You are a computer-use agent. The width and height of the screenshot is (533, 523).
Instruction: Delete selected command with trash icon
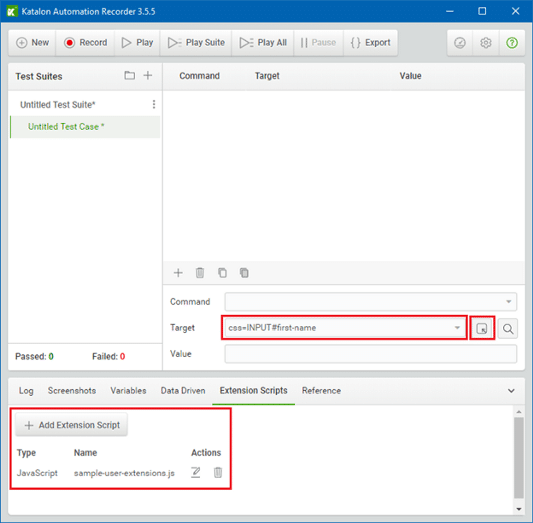200,273
